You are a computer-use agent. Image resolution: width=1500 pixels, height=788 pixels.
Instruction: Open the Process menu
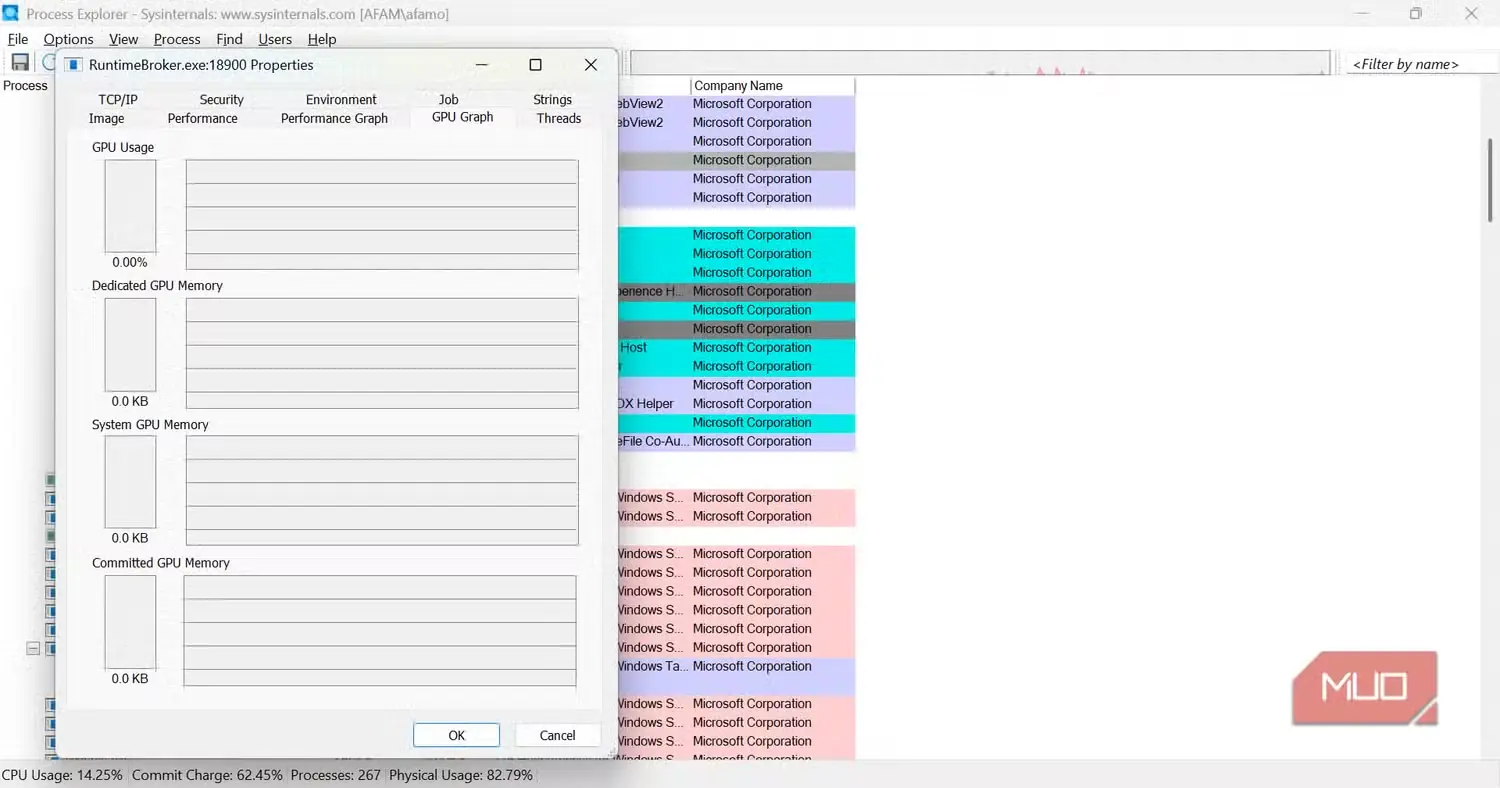(x=177, y=39)
